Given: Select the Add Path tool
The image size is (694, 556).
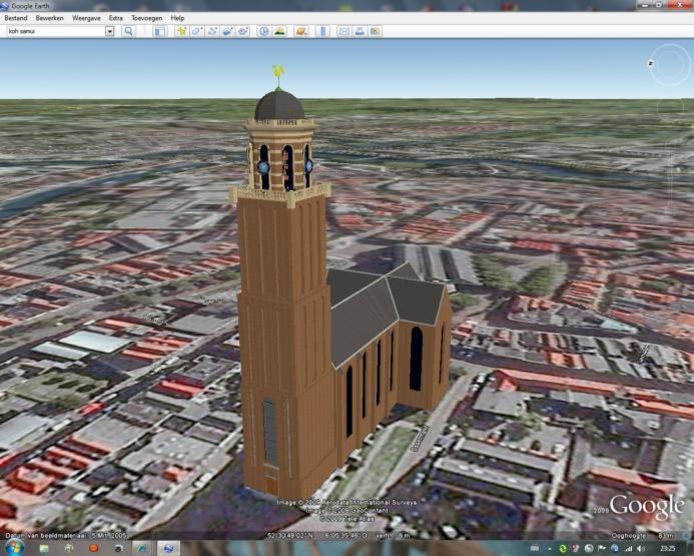Looking at the screenshot, I should click(212, 31).
